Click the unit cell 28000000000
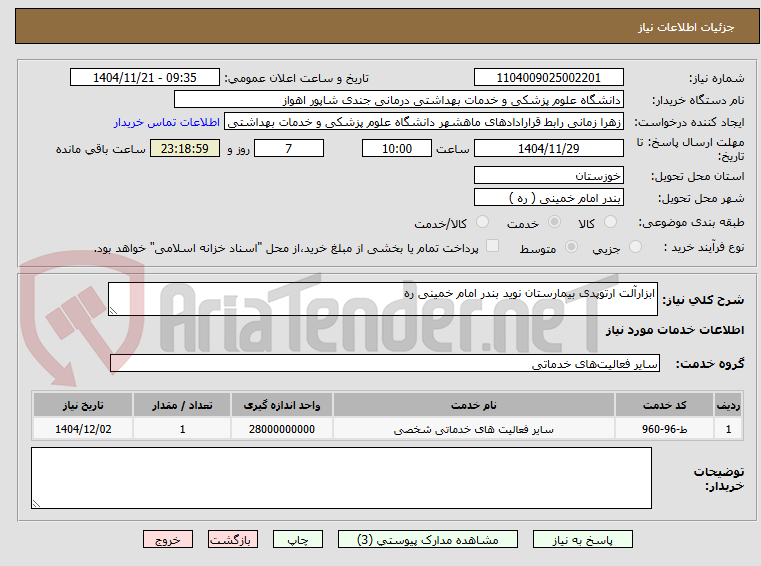This screenshot has width=761, height=566. (281, 429)
